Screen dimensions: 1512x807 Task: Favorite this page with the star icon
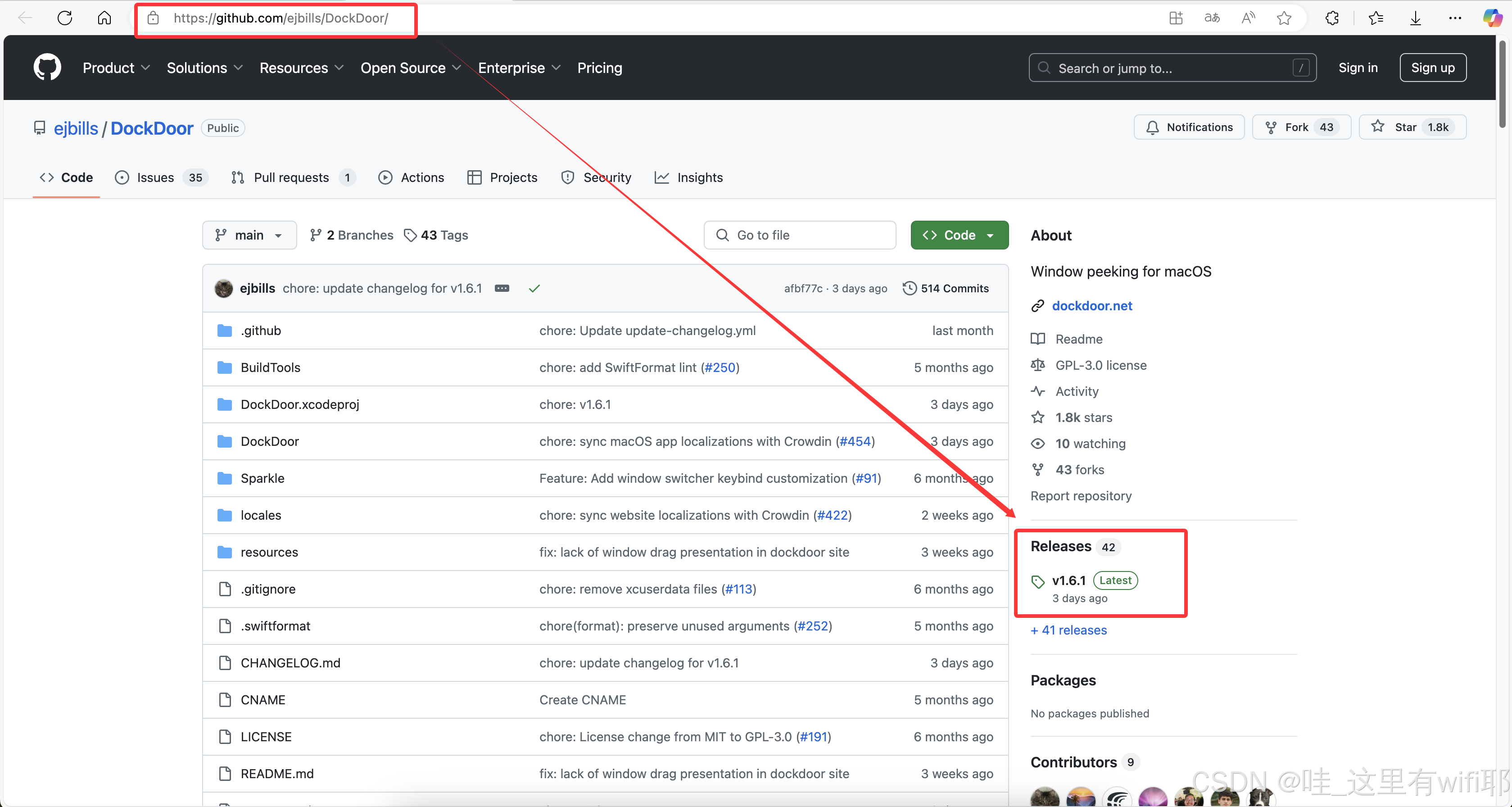1284,18
